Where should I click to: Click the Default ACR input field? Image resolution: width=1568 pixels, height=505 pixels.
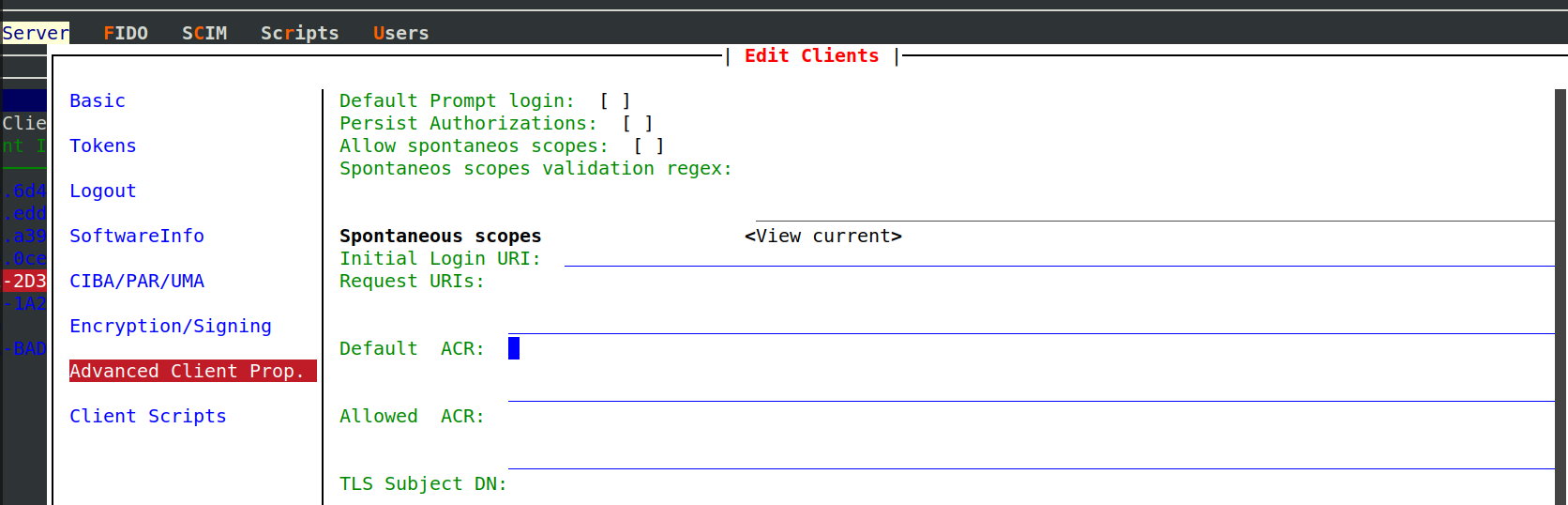1032,349
